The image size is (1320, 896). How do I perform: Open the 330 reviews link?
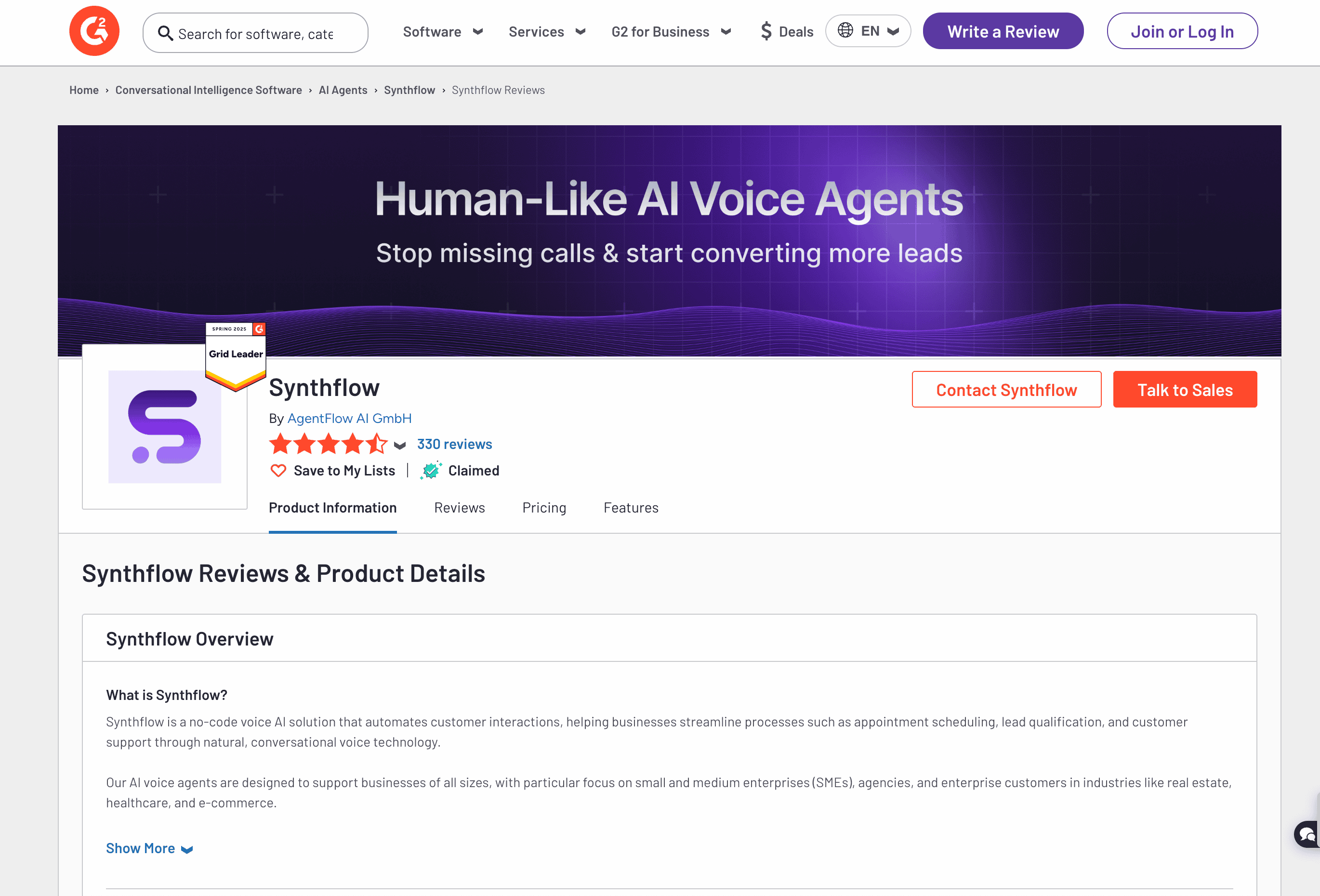[x=454, y=444]
